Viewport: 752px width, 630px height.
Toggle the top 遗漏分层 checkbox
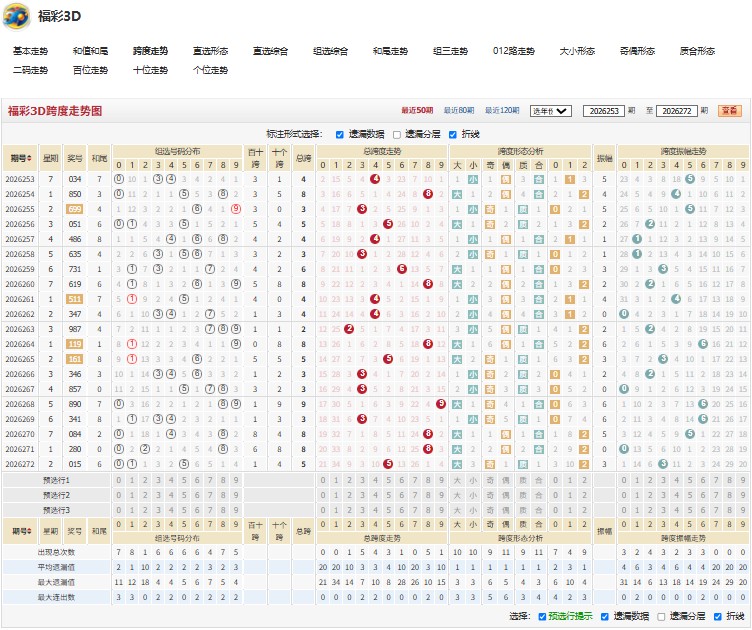397,134
